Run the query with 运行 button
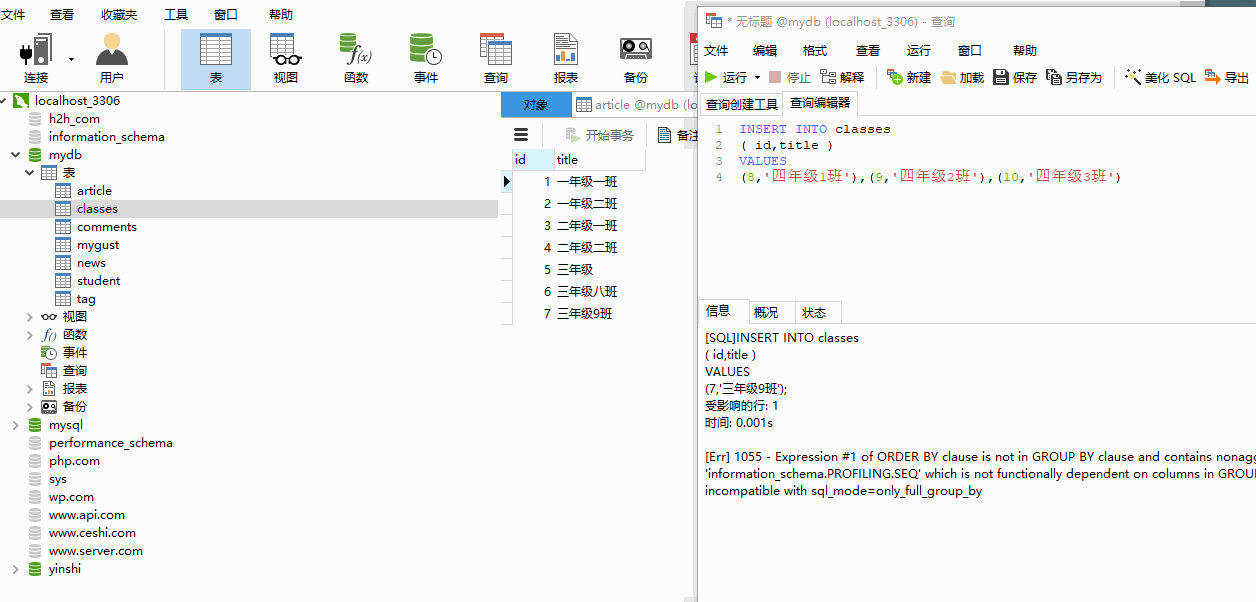Viewport: 1256px width, 602px height. click(726, 77)
